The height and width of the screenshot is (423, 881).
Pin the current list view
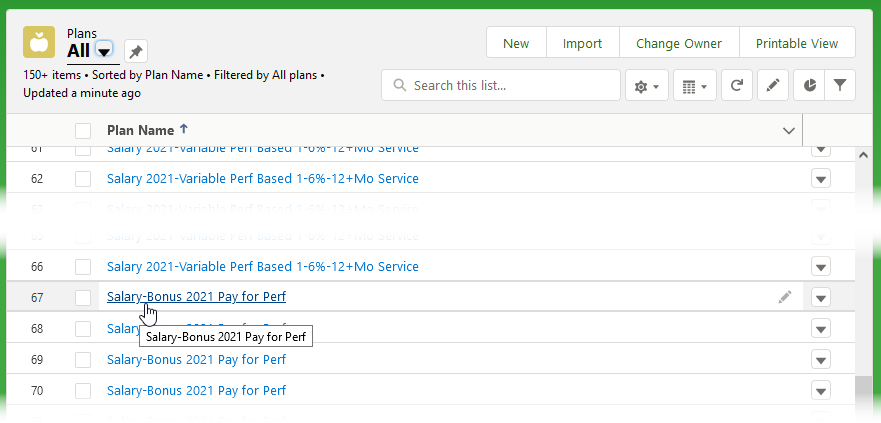137,51
